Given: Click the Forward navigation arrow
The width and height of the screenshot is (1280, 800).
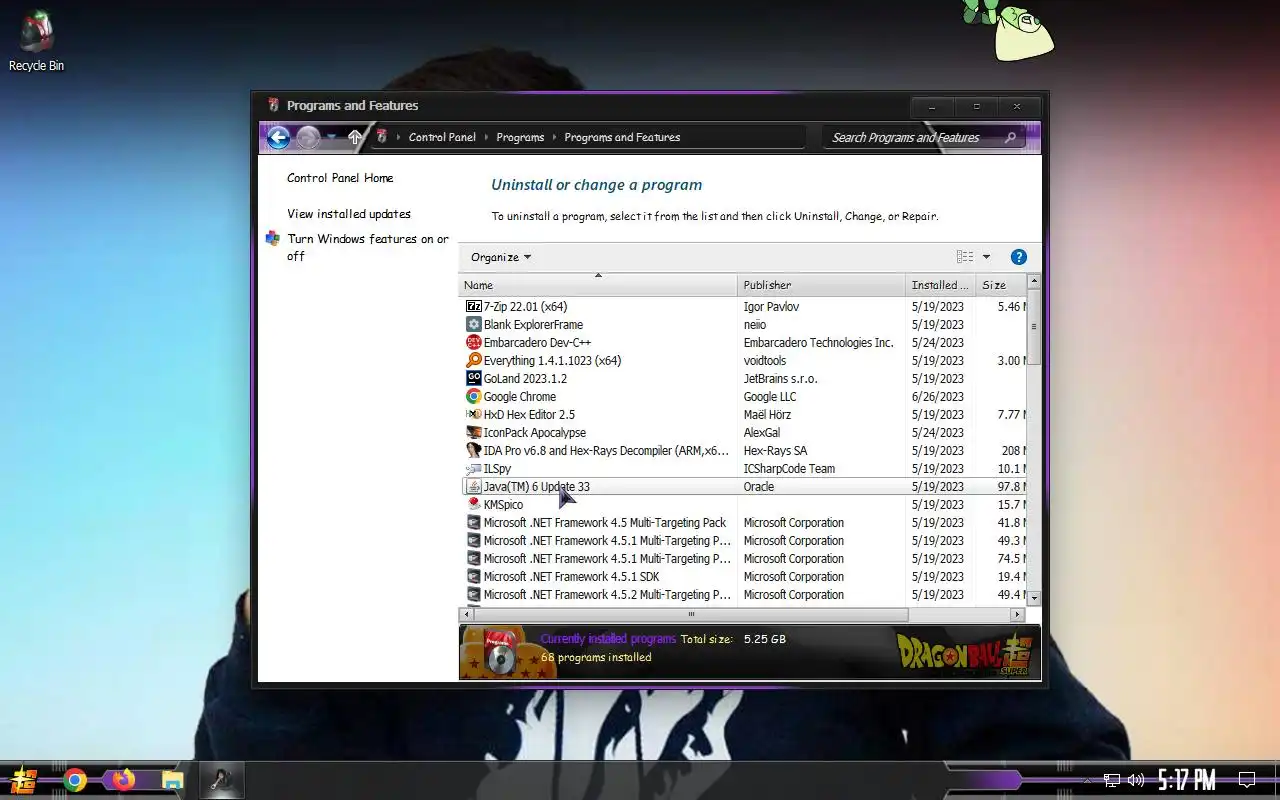Looking at the screenshot, I should [308, 138].
